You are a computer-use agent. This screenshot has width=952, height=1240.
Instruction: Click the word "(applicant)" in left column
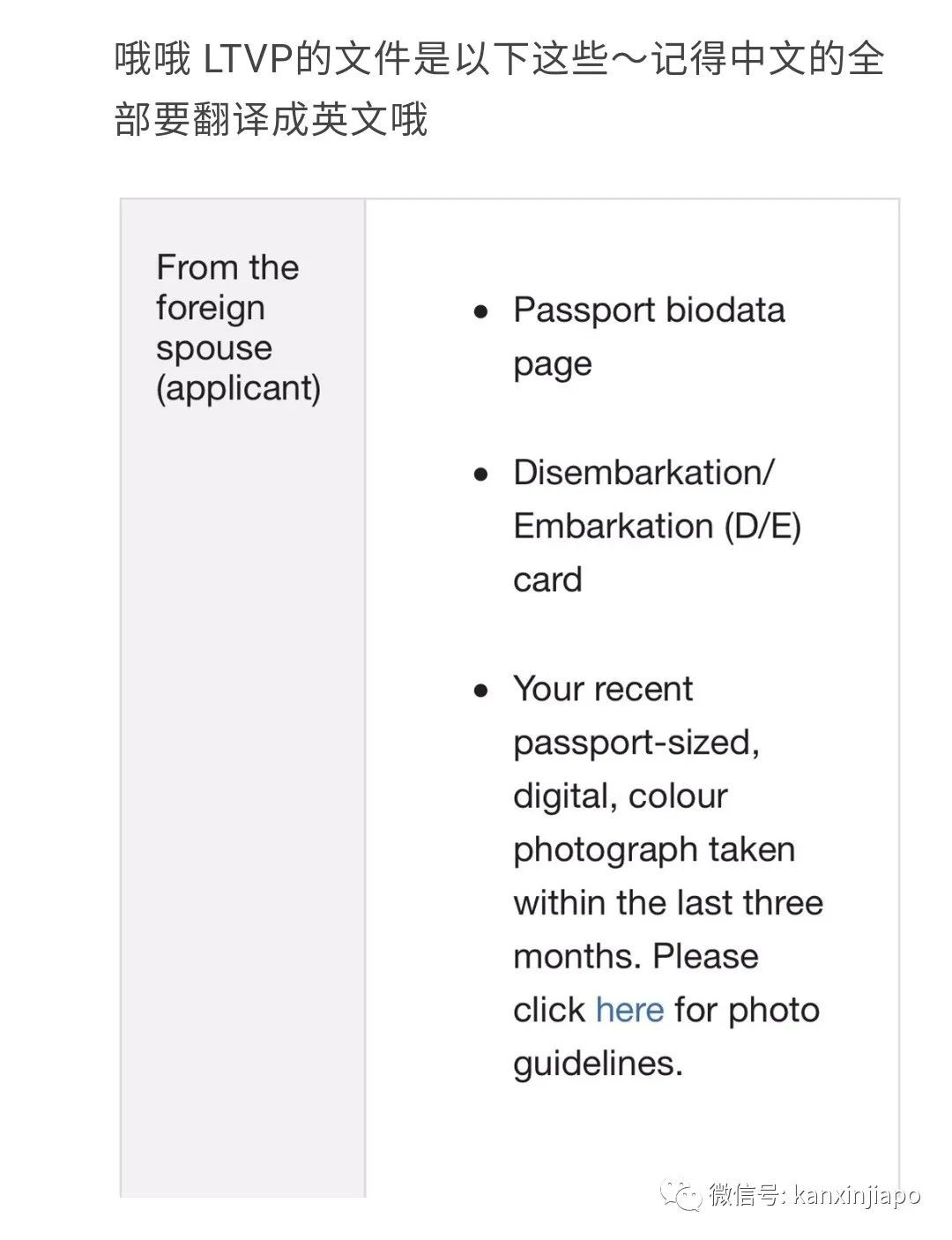(x=238, y=388)
